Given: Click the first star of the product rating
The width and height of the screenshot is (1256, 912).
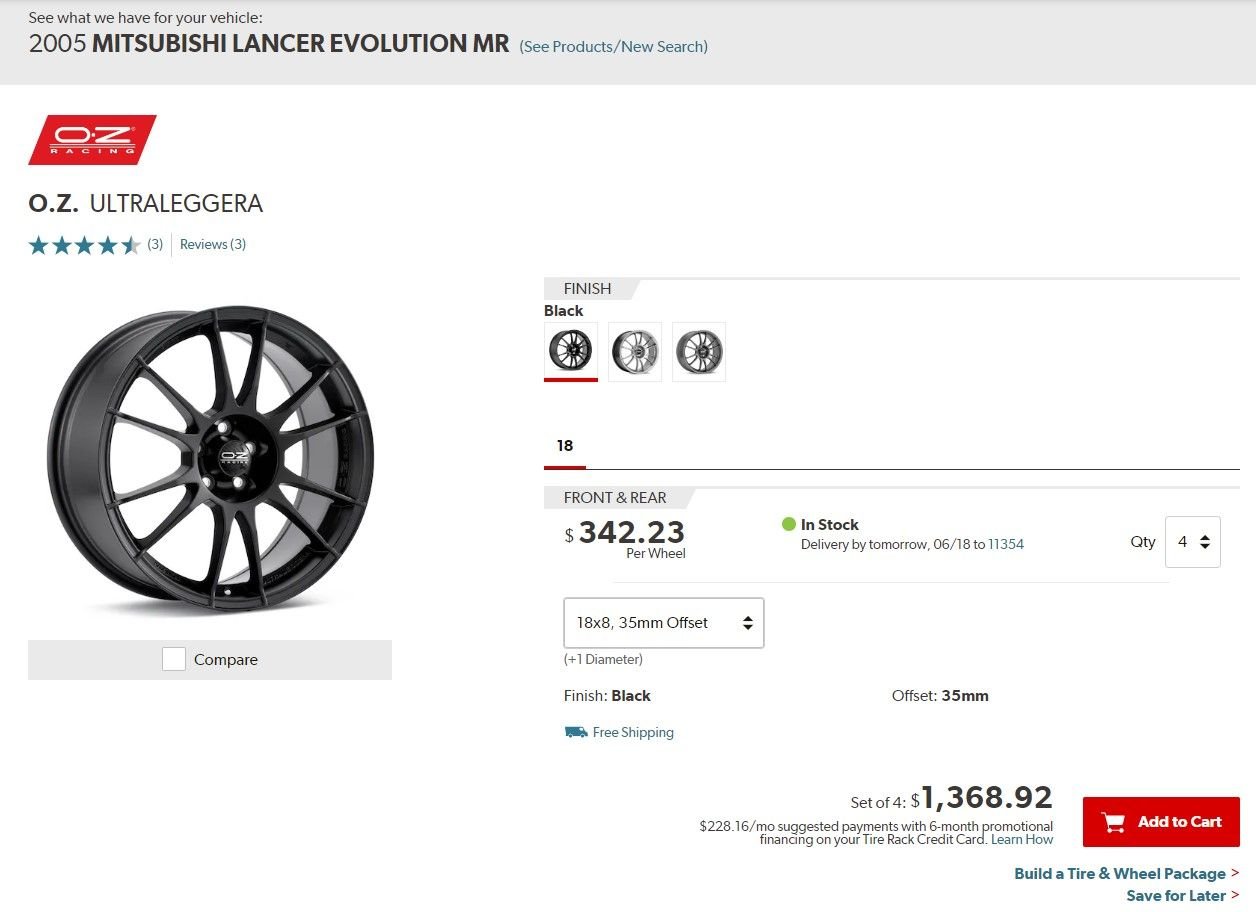Looking at the screenshot, I should coord(39,244).
